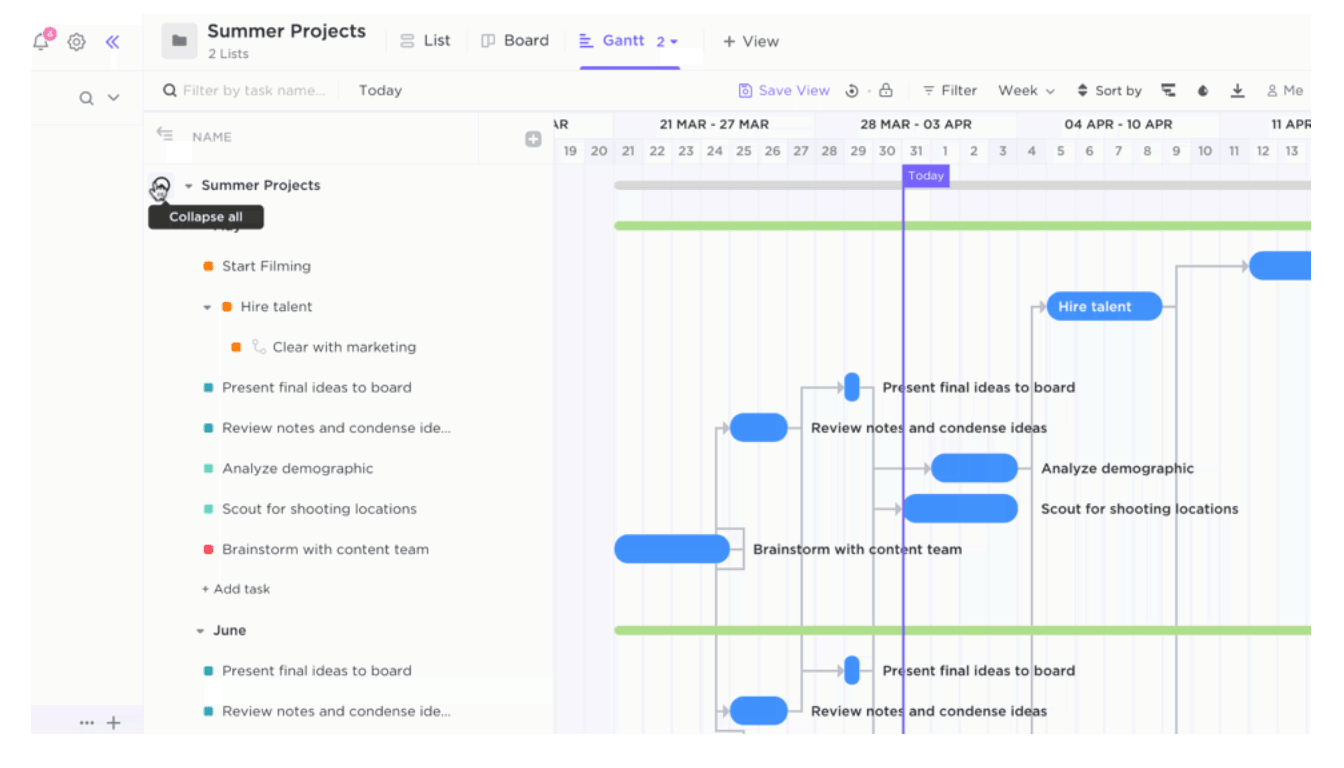Screen dimensions: 1344x768
Task: Switch to the List view tab
Action: [x=425, y=41]
